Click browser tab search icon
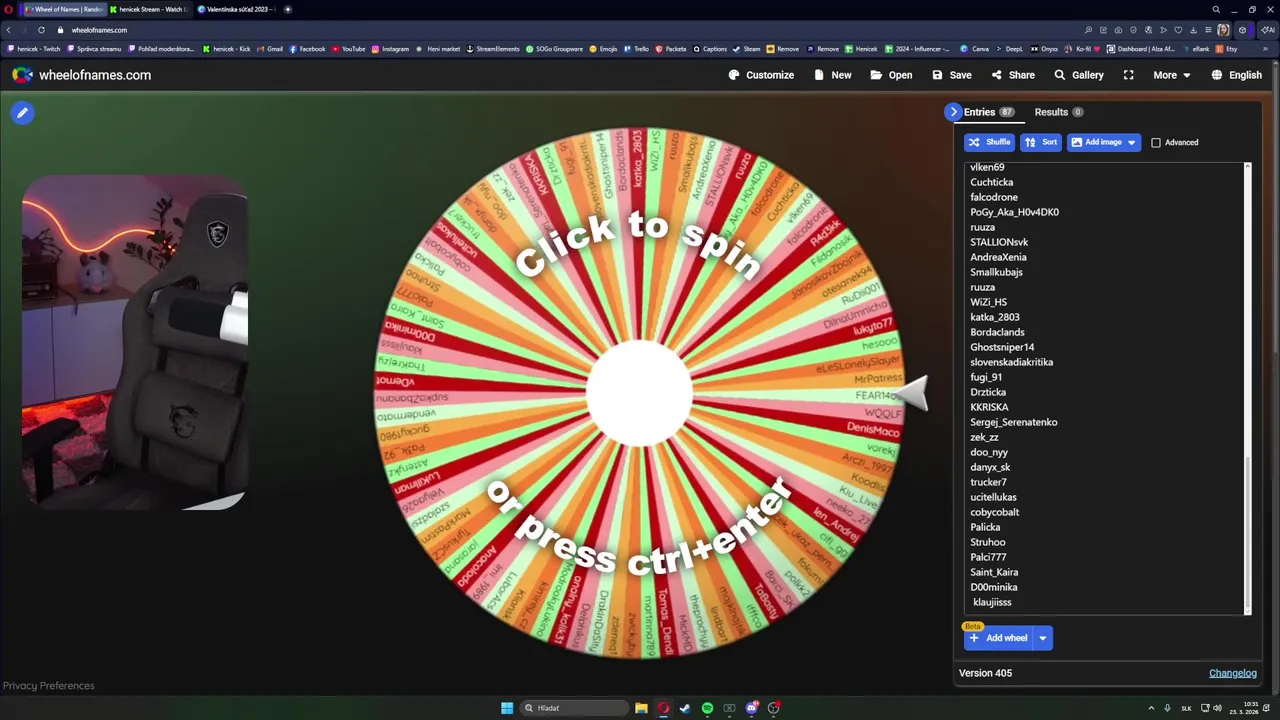 coord(1216,9)
